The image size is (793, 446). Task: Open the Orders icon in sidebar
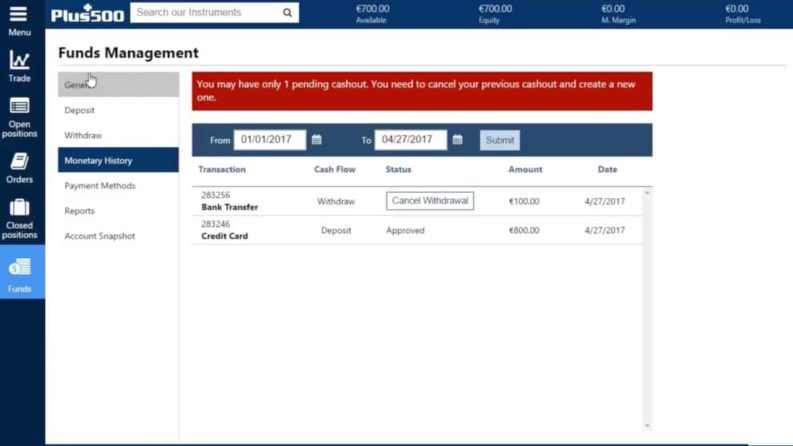click(x=19, y=161)
